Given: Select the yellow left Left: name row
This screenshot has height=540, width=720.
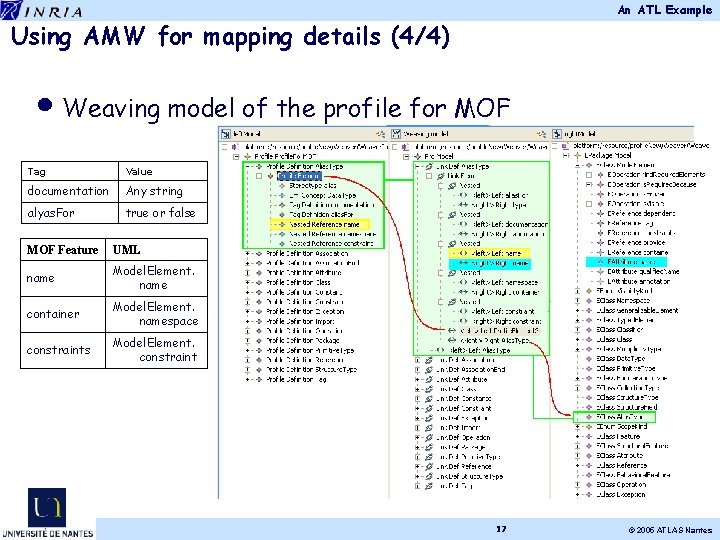Looking at the screenshot, I should click(489, 253).
